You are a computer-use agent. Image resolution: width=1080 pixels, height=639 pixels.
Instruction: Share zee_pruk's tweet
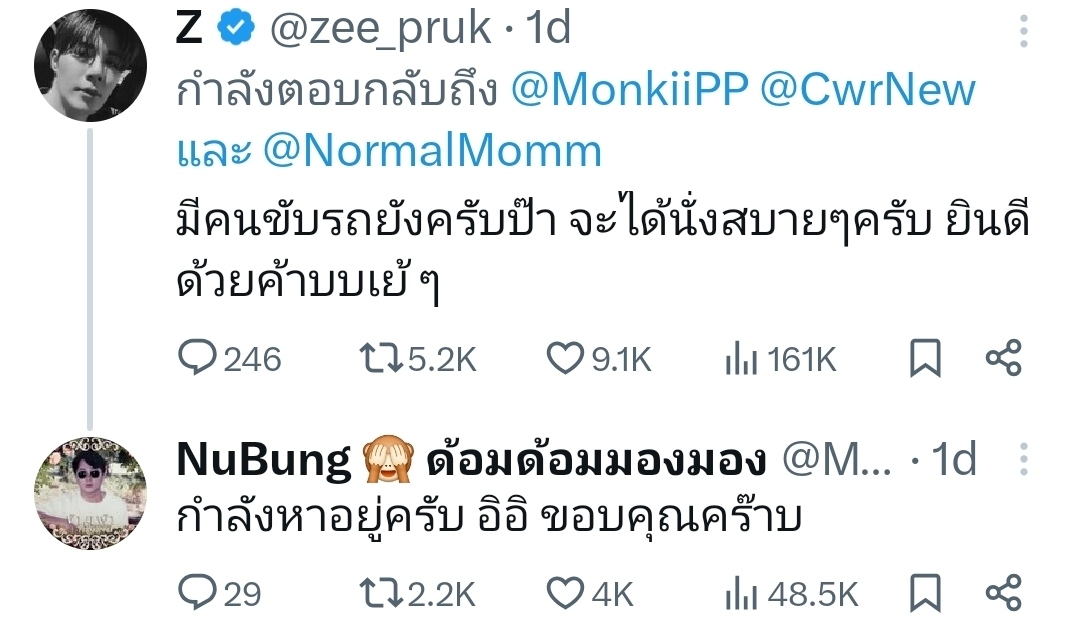tap(1003, 359)
